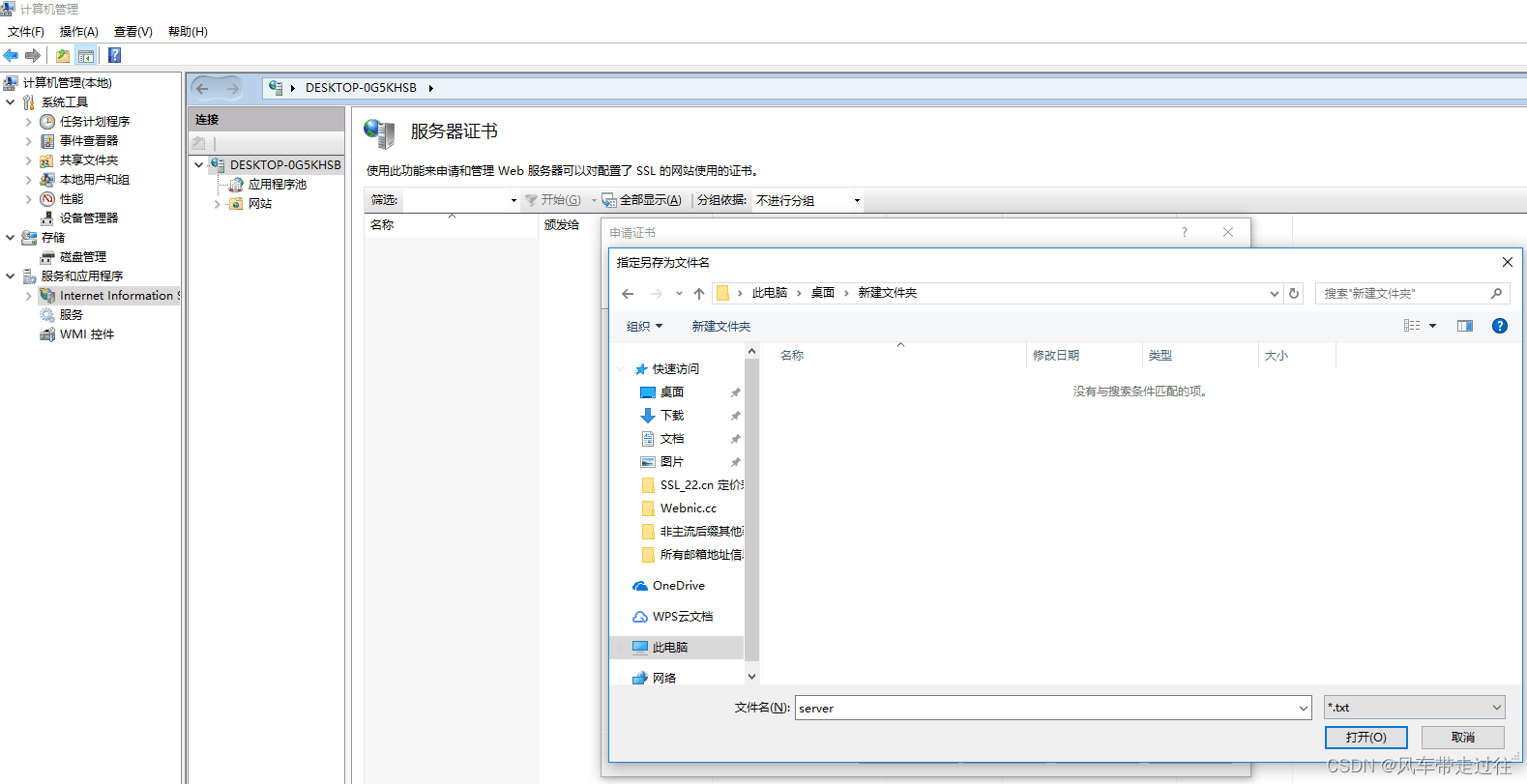Click the 打开(O) button
1527x784 pixels.
click(x=1365, y=738)
